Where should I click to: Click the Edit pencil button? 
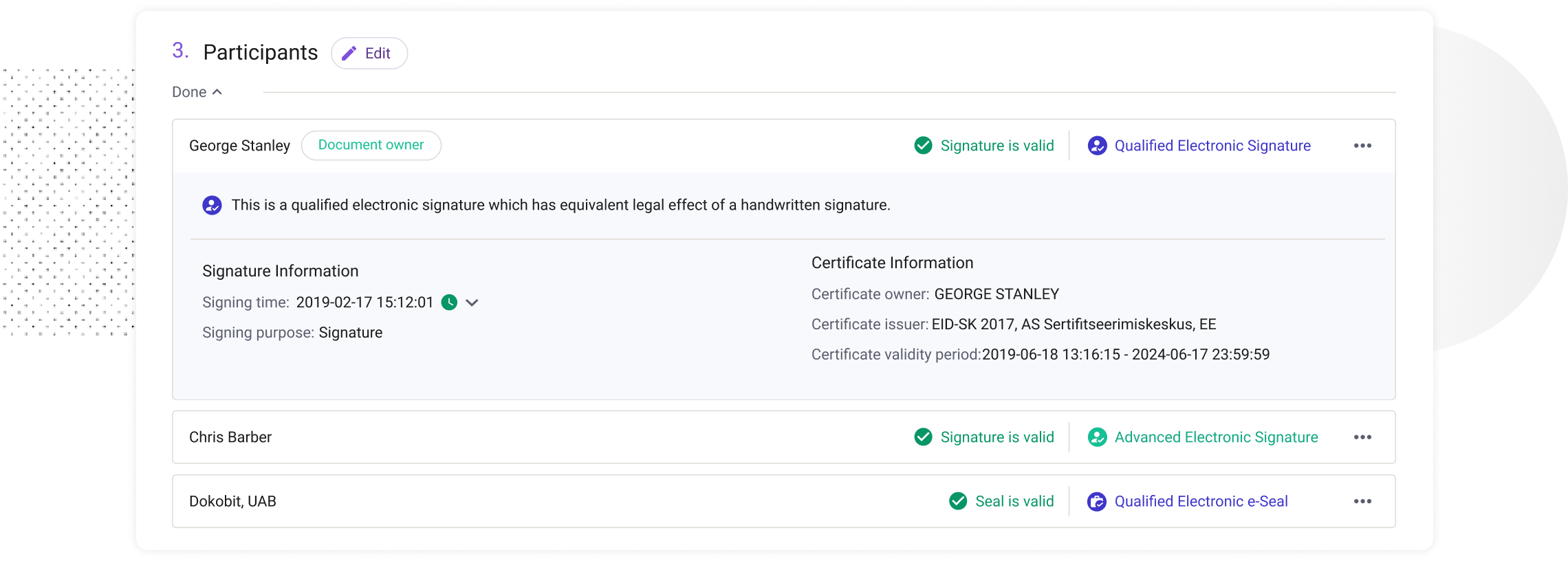click(369, 54)
